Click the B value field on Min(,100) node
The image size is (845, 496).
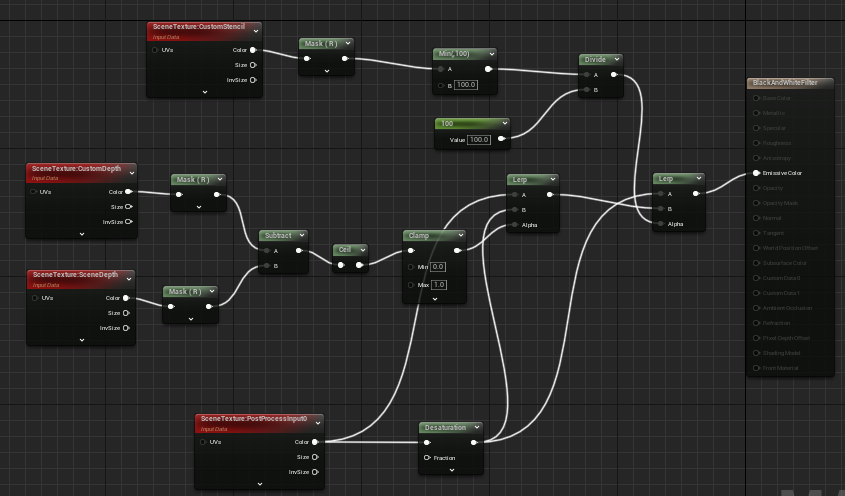click(466, 85)
